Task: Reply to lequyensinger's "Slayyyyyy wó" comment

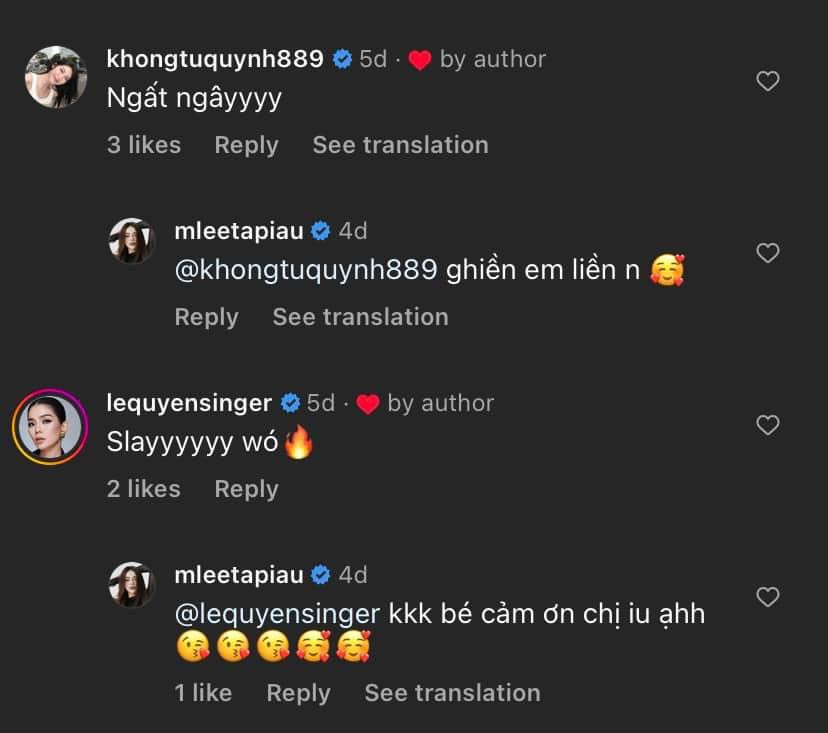Action: (246, 489)
